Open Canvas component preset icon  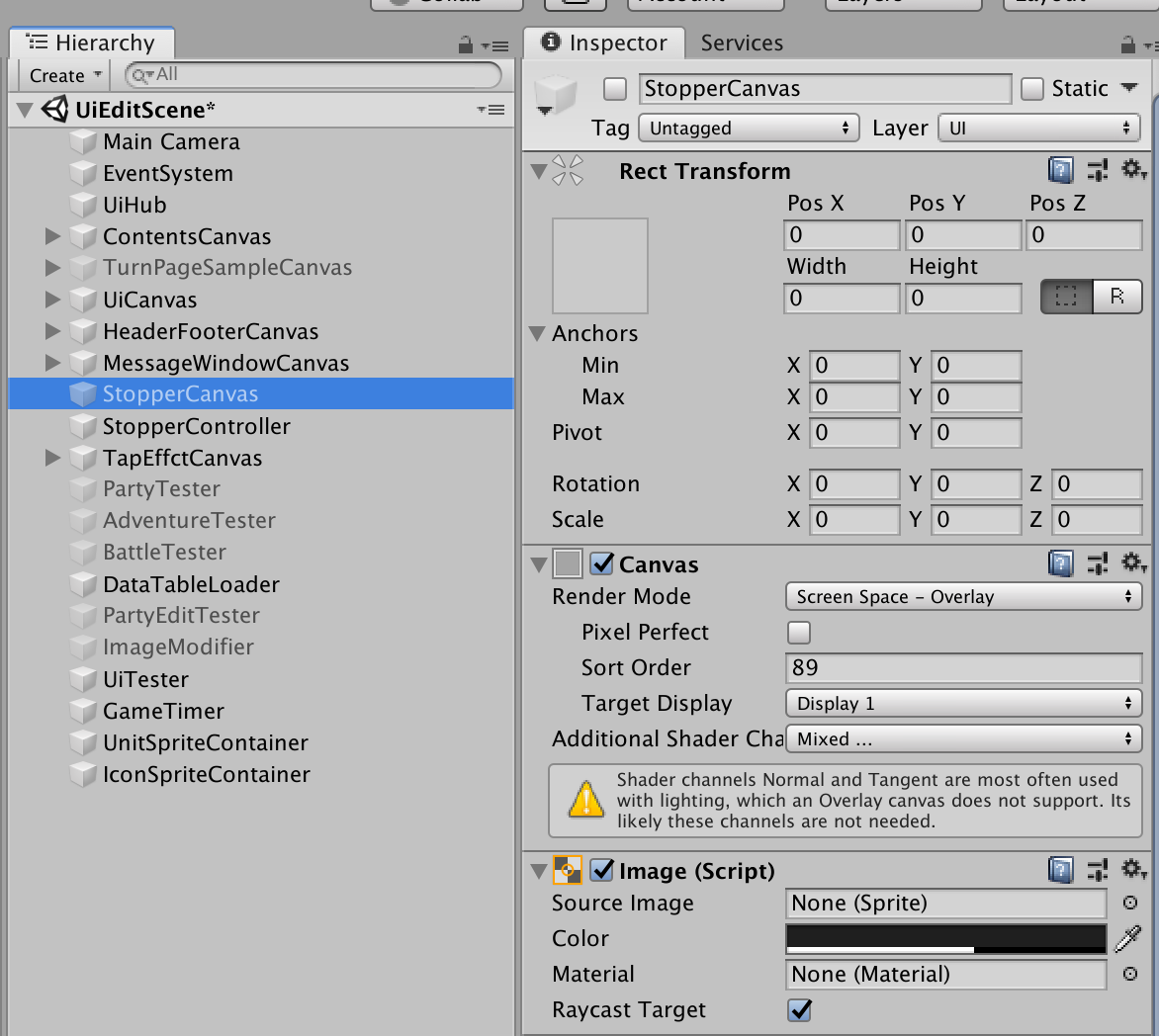tap(1098, 563)
